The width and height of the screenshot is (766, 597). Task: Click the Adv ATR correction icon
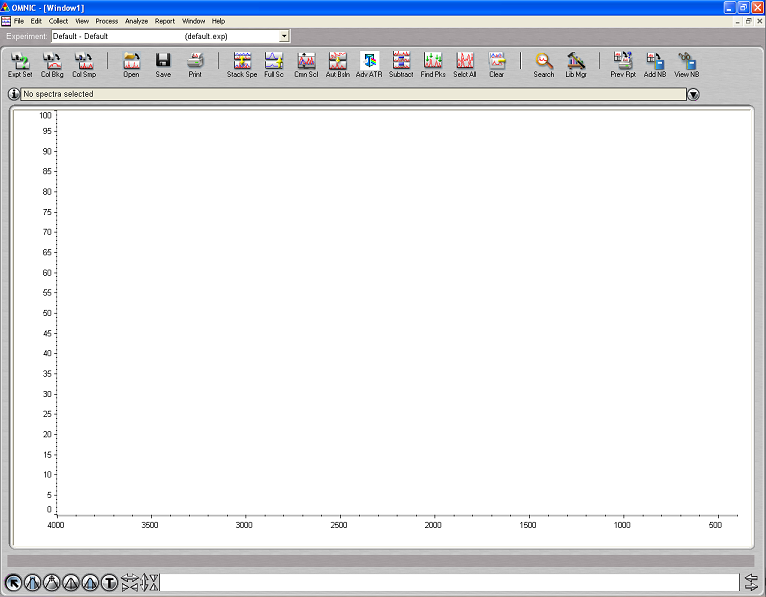pos(369,64)
